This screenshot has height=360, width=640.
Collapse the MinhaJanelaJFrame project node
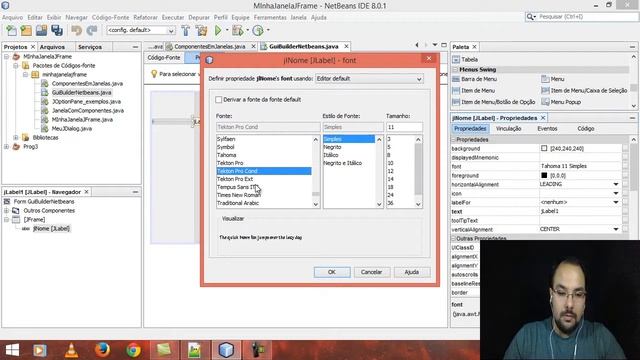[7, 57]
